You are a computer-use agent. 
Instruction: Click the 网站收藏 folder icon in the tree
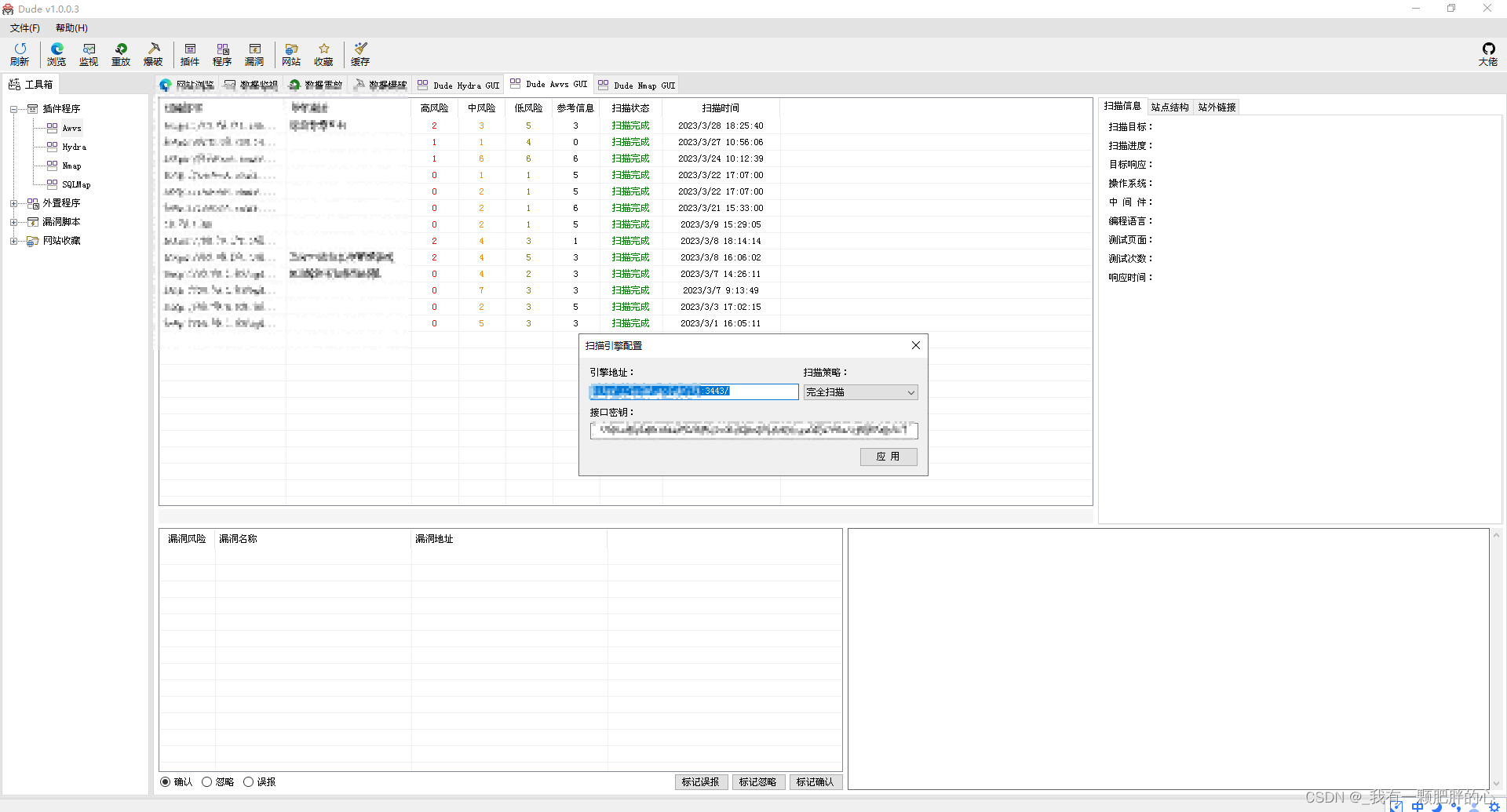coord(33,241)
